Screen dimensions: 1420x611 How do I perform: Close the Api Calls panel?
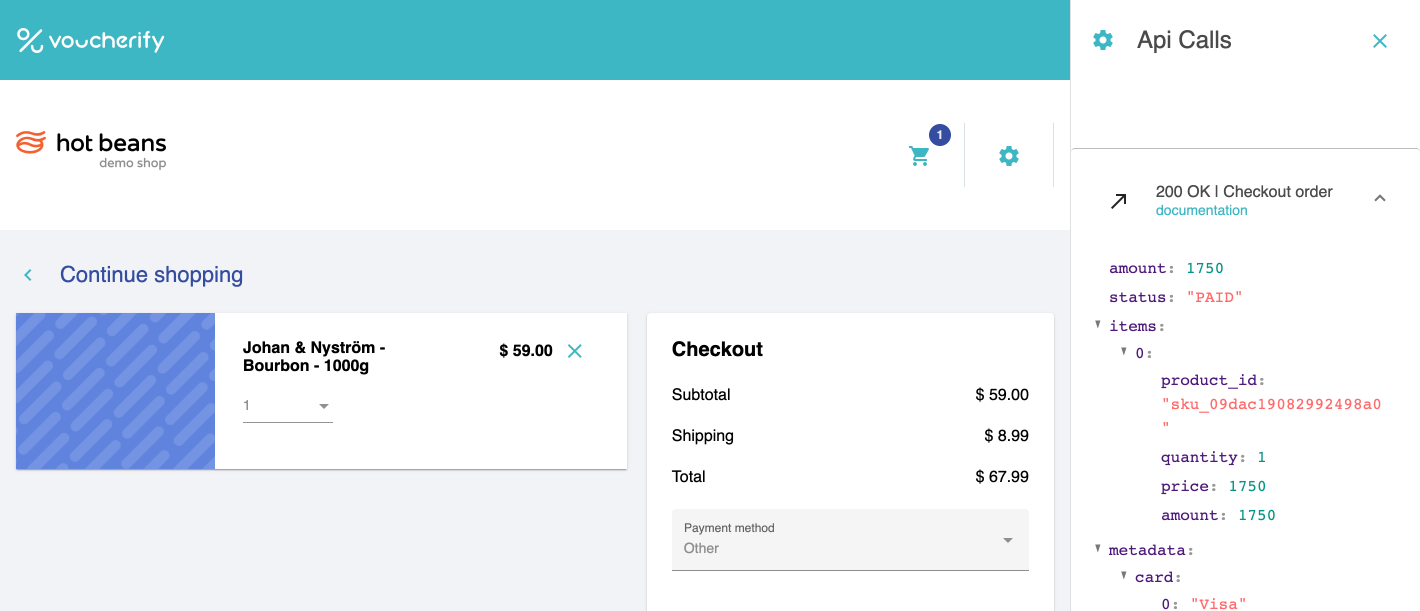coord(1380,41)
